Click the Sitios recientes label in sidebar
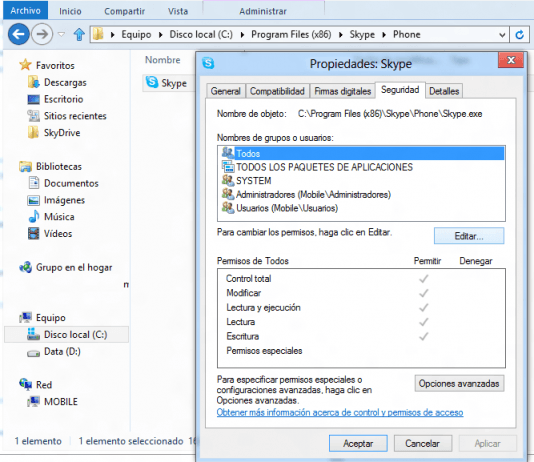The height and width of the screenshot is (462, 534). [x=75, y=116]
